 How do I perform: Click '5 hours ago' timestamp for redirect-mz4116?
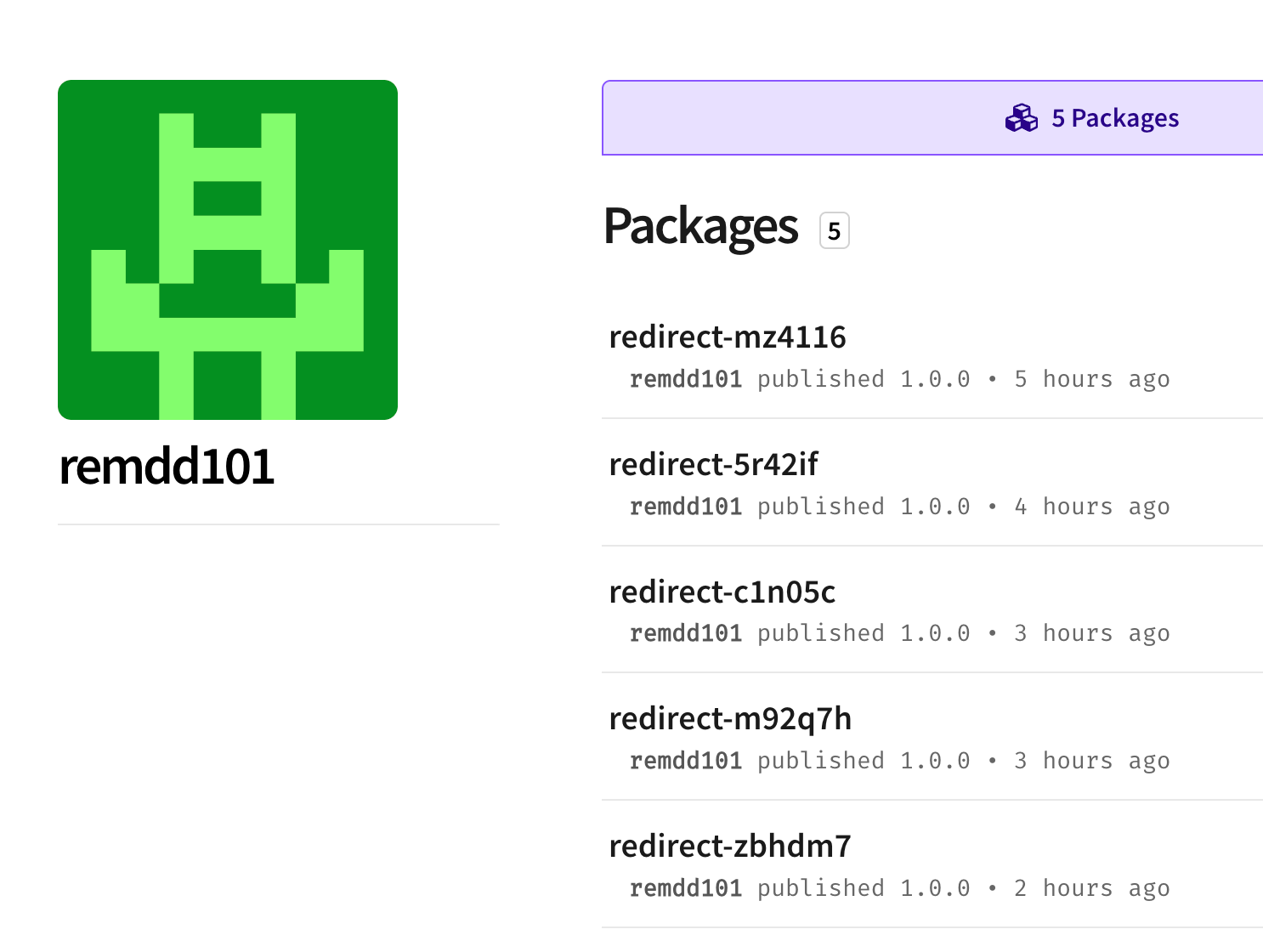pyautogui.click(x=1092, y=379)
